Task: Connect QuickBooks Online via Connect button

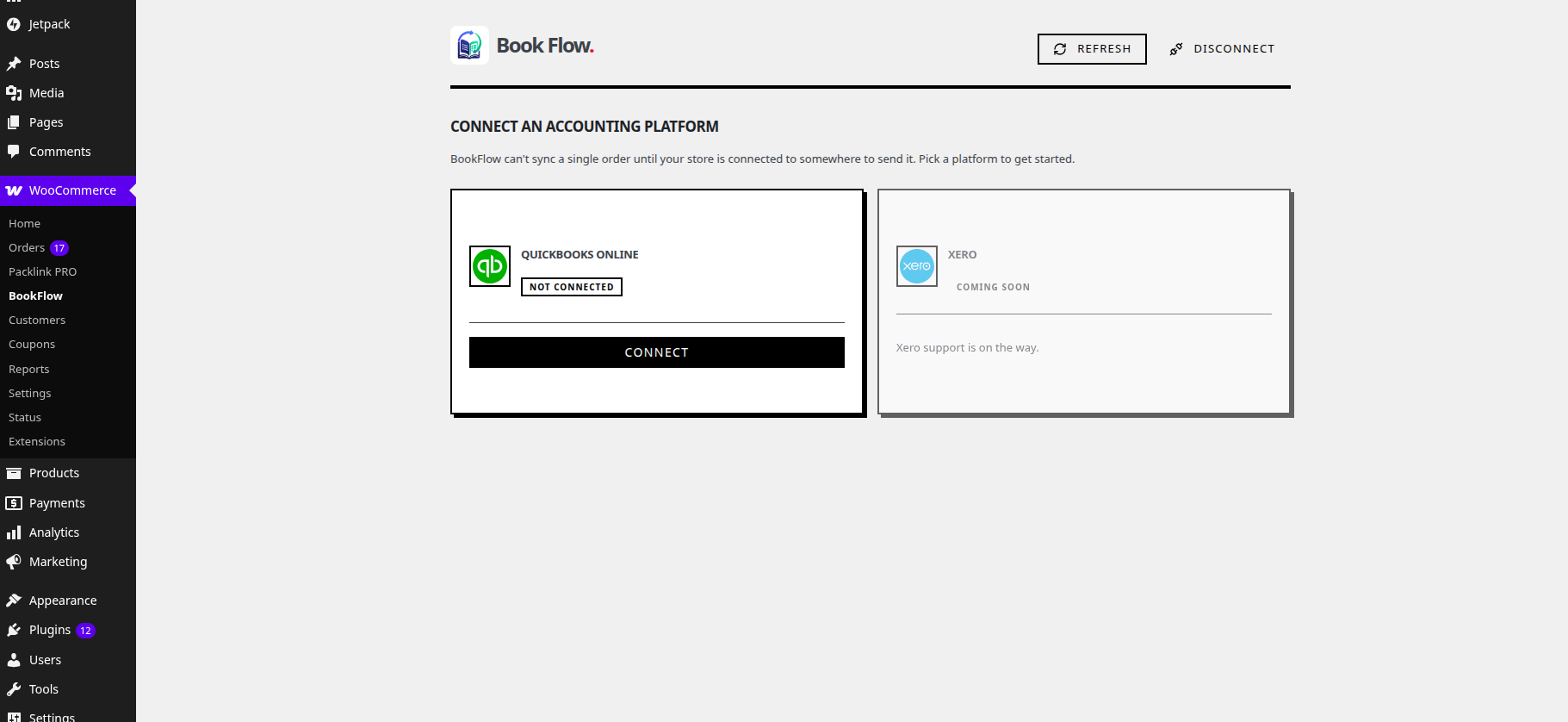Action: tap(657, 352)
